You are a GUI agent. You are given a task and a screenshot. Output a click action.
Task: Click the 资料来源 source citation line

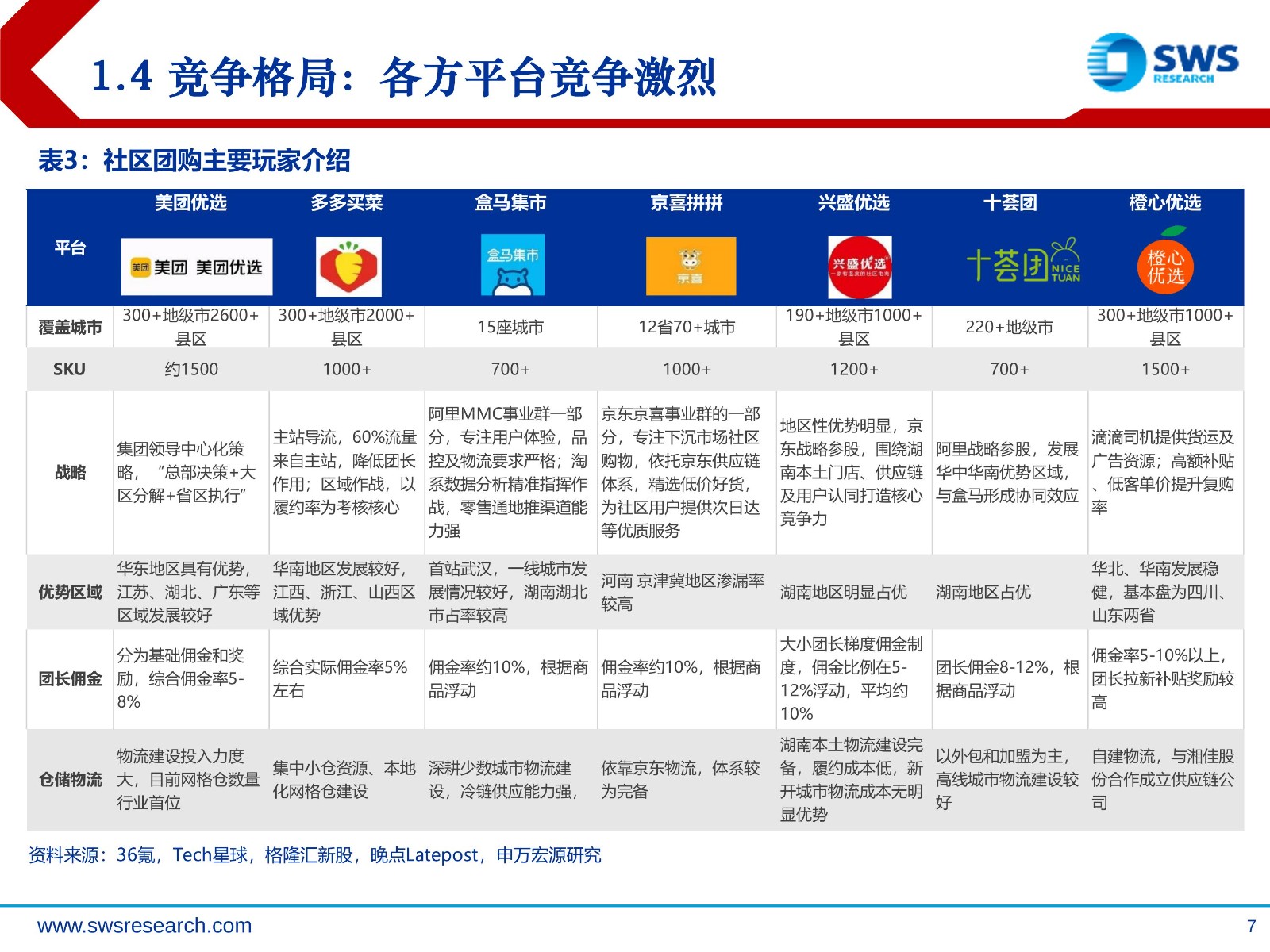pyautogui.click(x=315, y=855)
